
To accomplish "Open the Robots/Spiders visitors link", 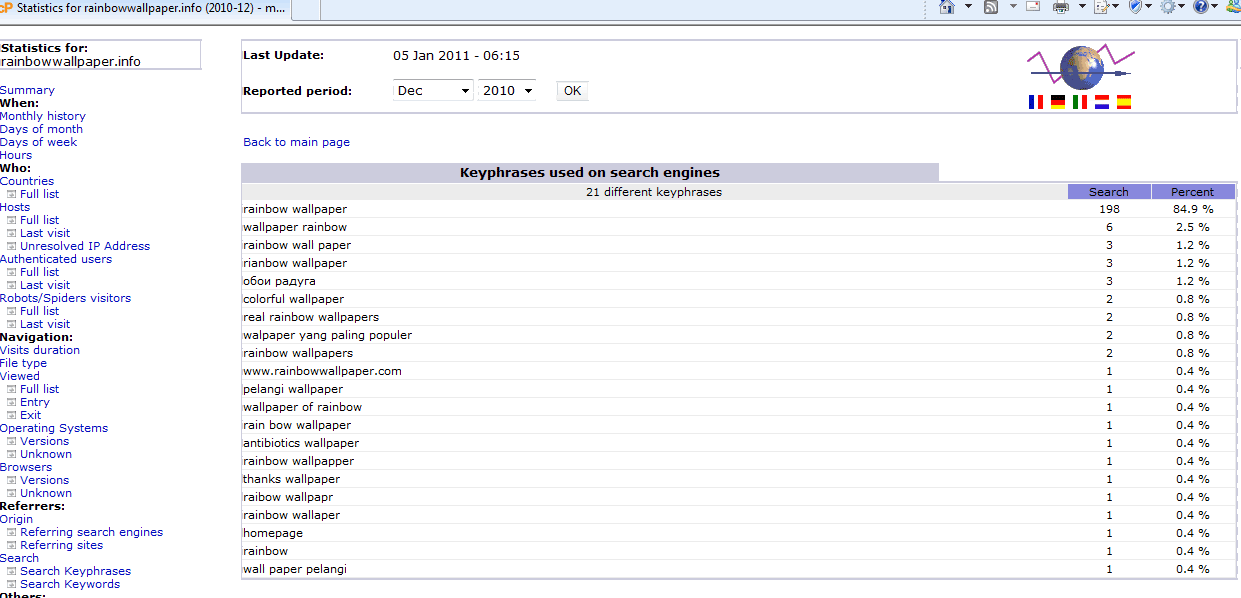I will pos(65,298).
